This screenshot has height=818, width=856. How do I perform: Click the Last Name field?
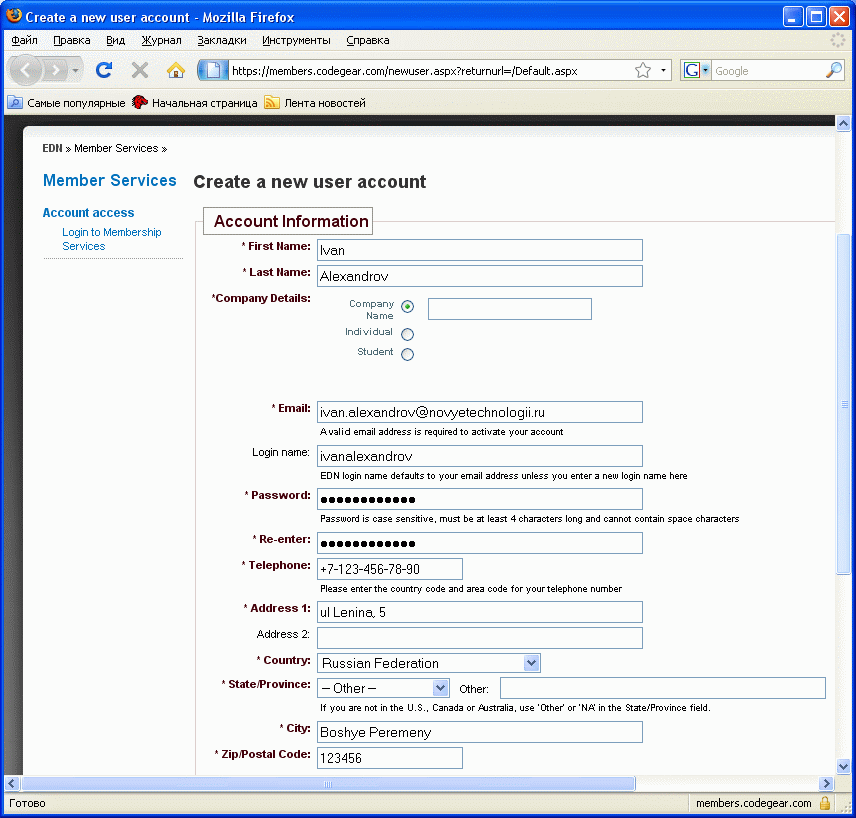[x=479, y=276]
